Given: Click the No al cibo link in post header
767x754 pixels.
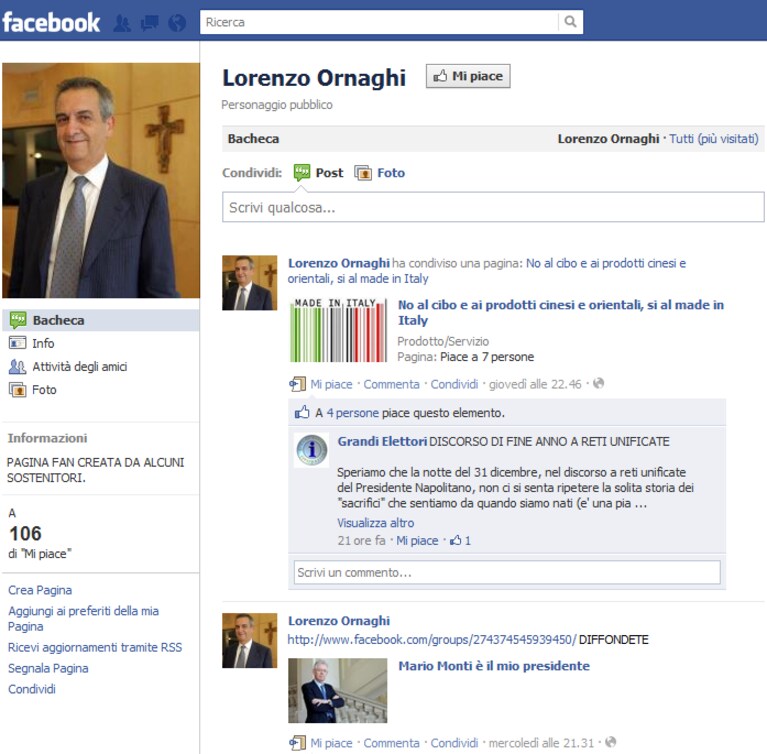Looking at the screenshot, I should [x=487, y=271].
